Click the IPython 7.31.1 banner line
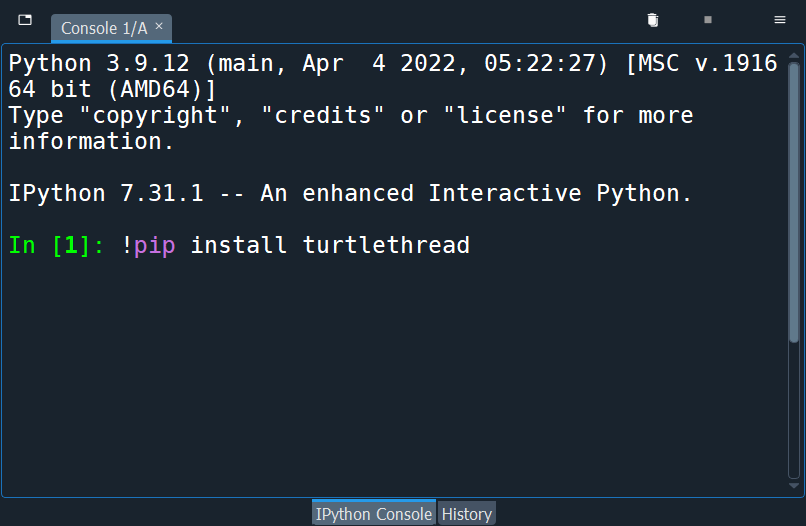 coord(350,193)
